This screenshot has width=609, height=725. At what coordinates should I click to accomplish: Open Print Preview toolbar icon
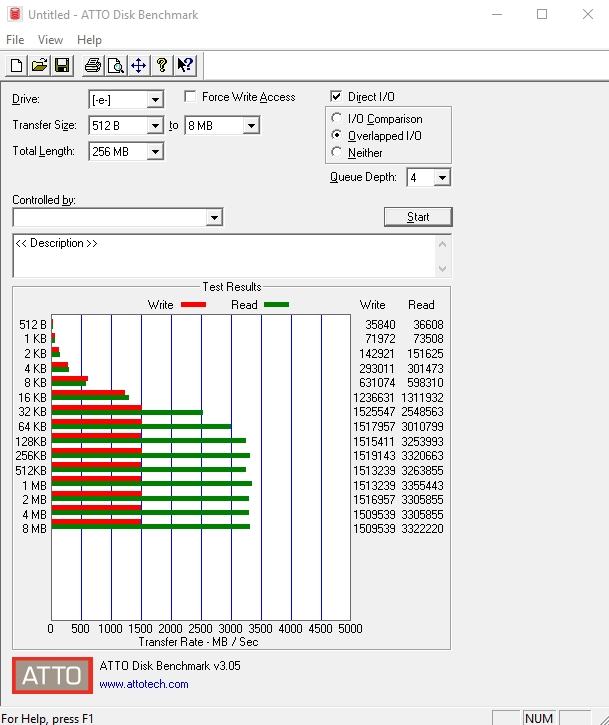click(116, 66)
